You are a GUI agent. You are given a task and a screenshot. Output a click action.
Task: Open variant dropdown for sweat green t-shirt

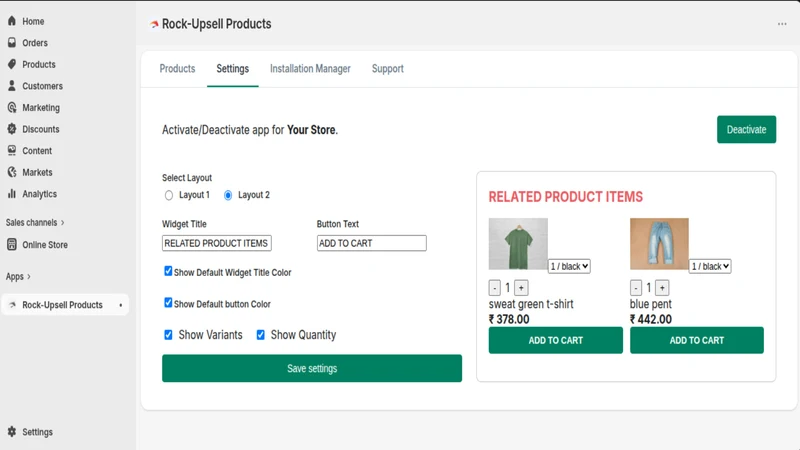[x=569, y=266]
